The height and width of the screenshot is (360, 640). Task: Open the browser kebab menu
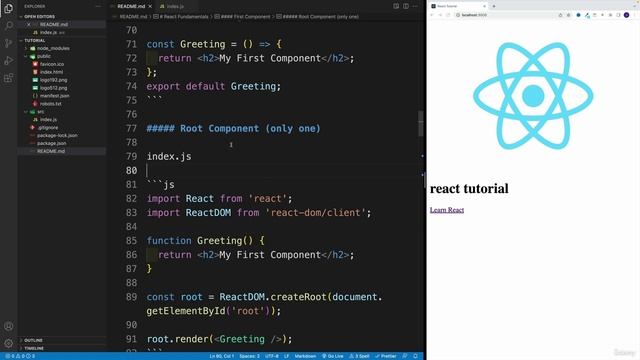click(x=635, y=15)
